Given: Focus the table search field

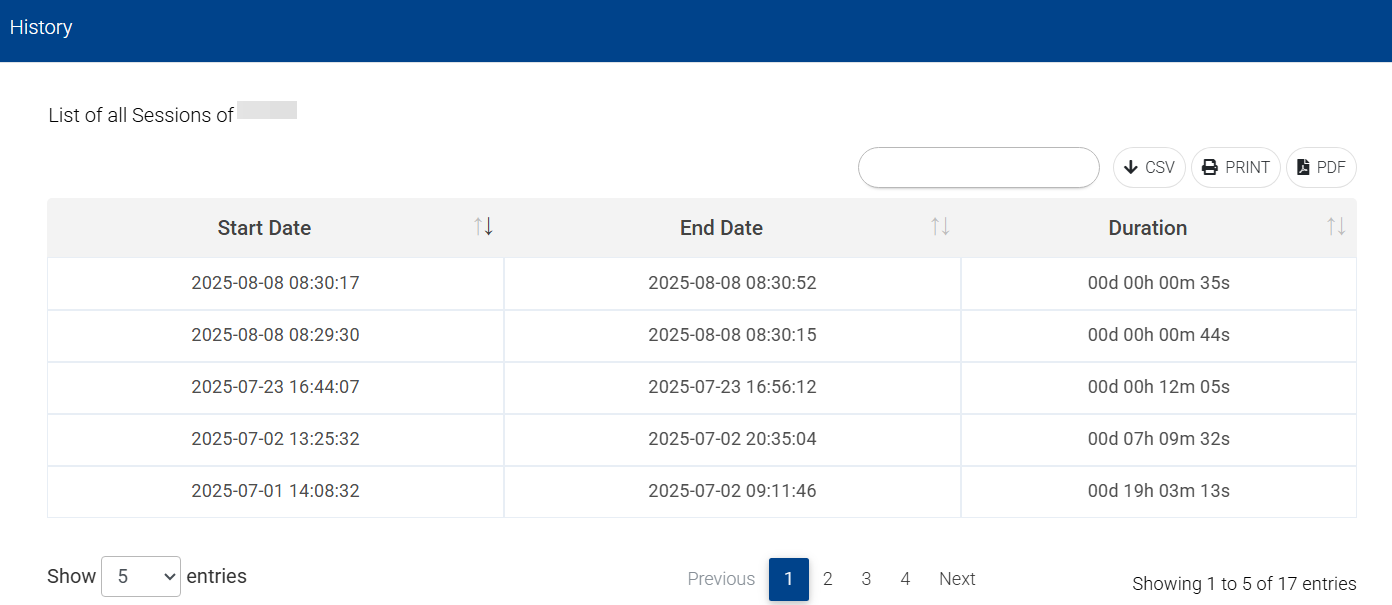Looking at the screenshot, I should coord(979,167).
